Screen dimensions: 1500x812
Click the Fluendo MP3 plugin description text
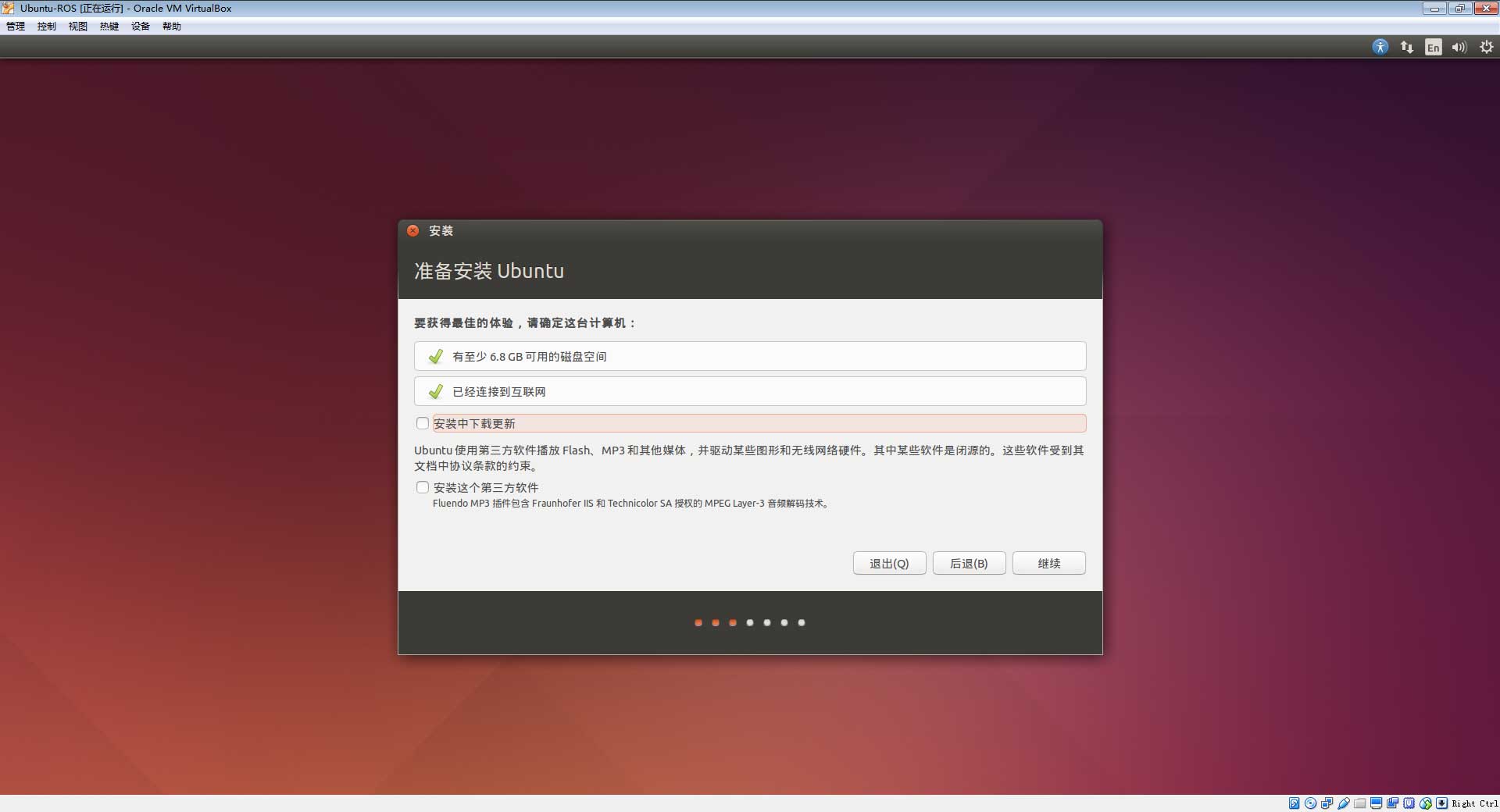coord(632,504)
